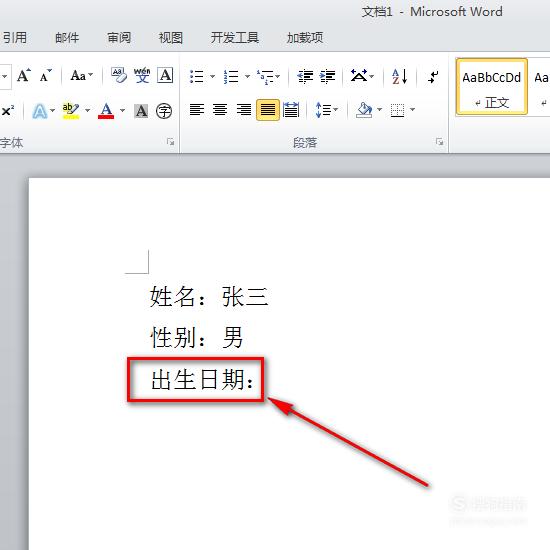Open the 段落 dialog launcher

click(x=440, y=142)
